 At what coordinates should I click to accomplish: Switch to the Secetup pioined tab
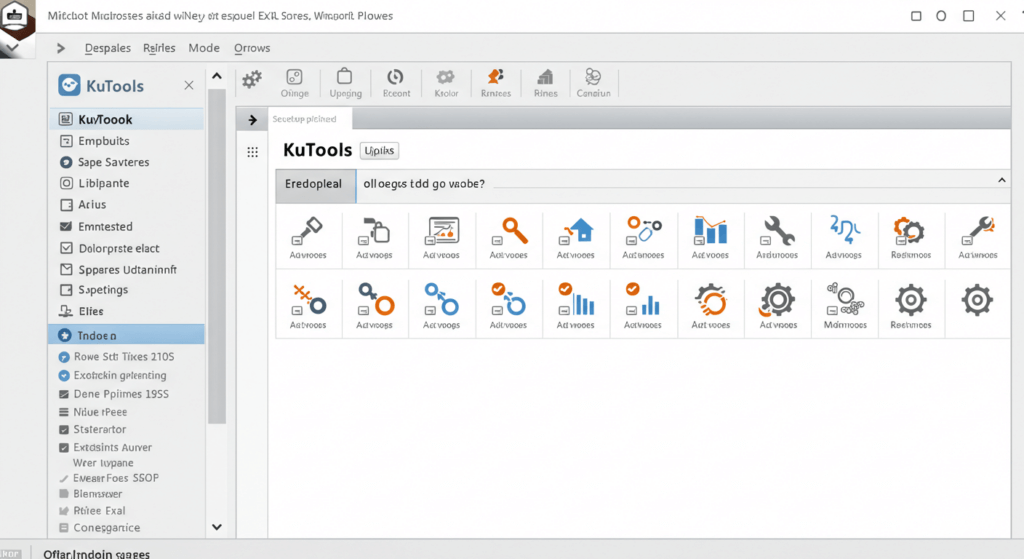pyautogui.click(x=310, y=119)
